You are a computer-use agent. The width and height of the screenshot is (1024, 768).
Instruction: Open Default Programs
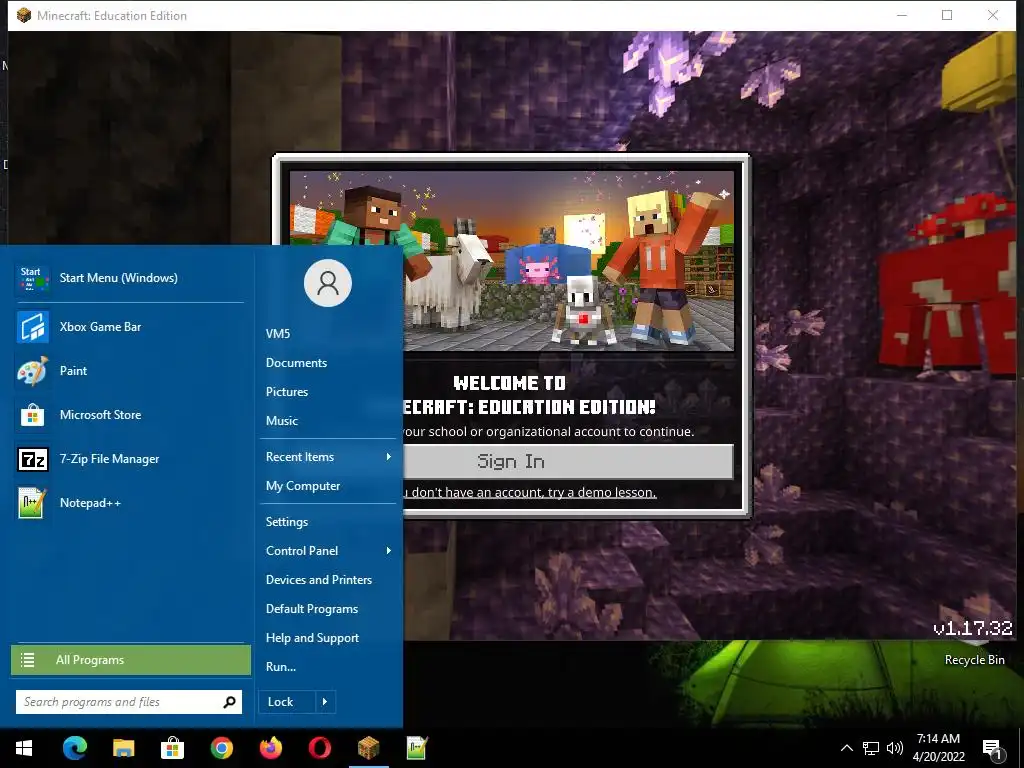312,609
